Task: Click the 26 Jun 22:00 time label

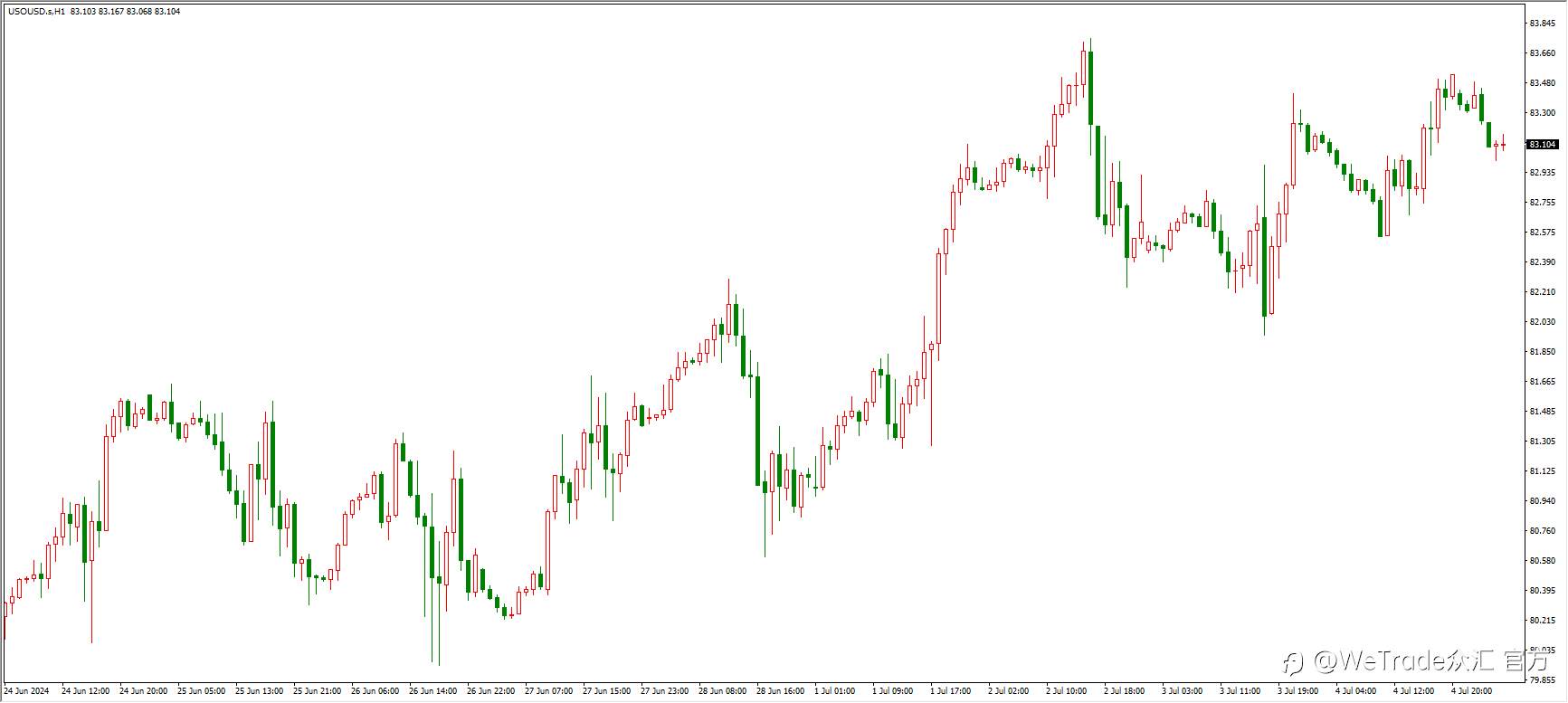Action: [490, 691]
